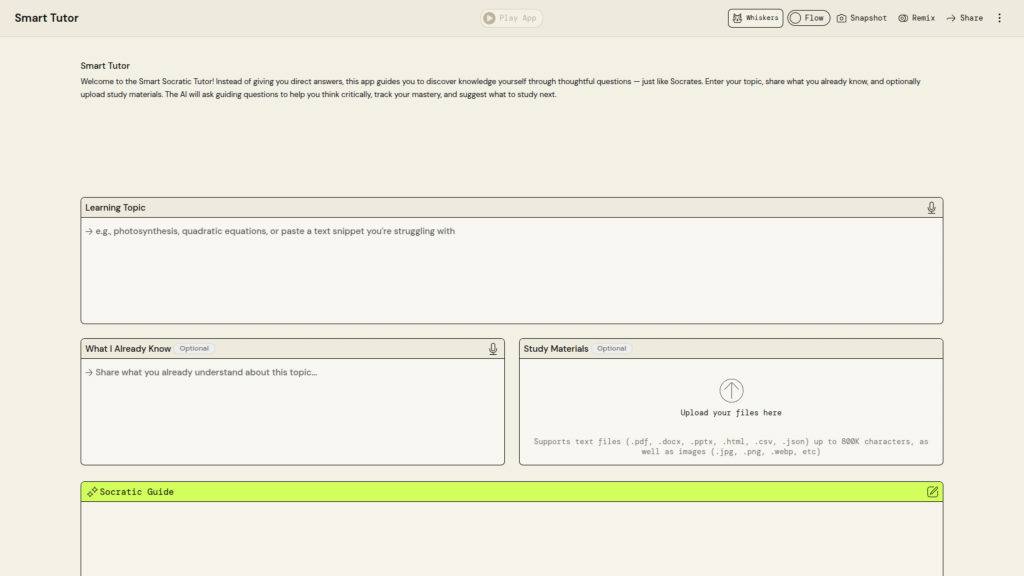Select the Whiskers cat button
The image size is (1024, 576).
[x=755, y=18]
